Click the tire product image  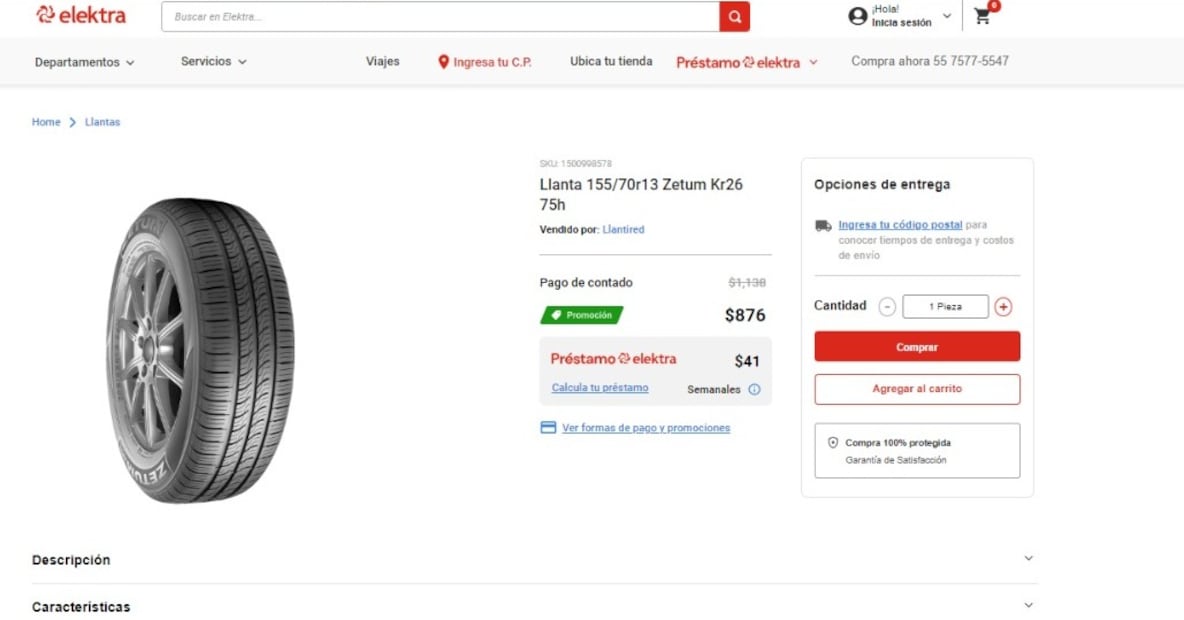click(x=199, y=350)
